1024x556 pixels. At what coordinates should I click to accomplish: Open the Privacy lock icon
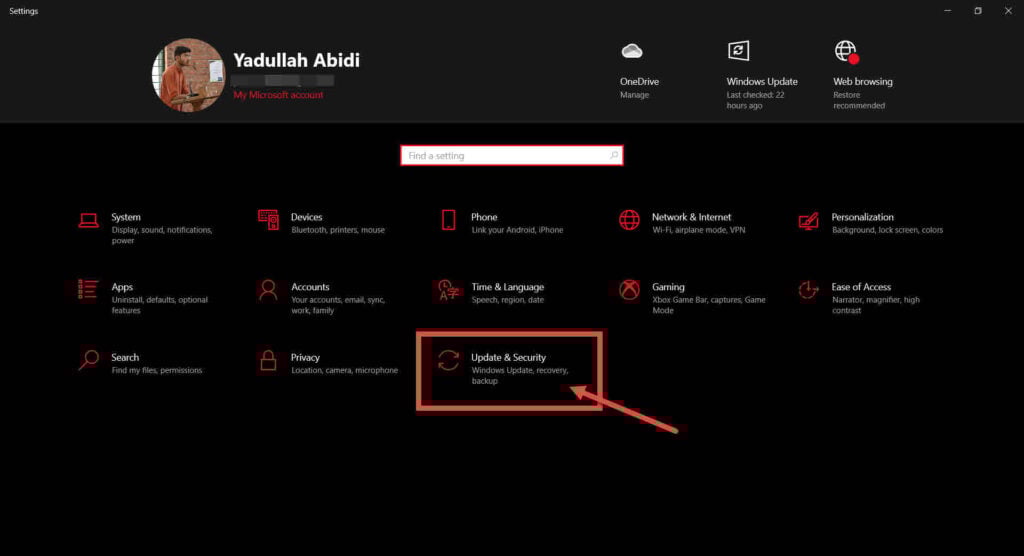pyautogui.click(x=268, y=360)
